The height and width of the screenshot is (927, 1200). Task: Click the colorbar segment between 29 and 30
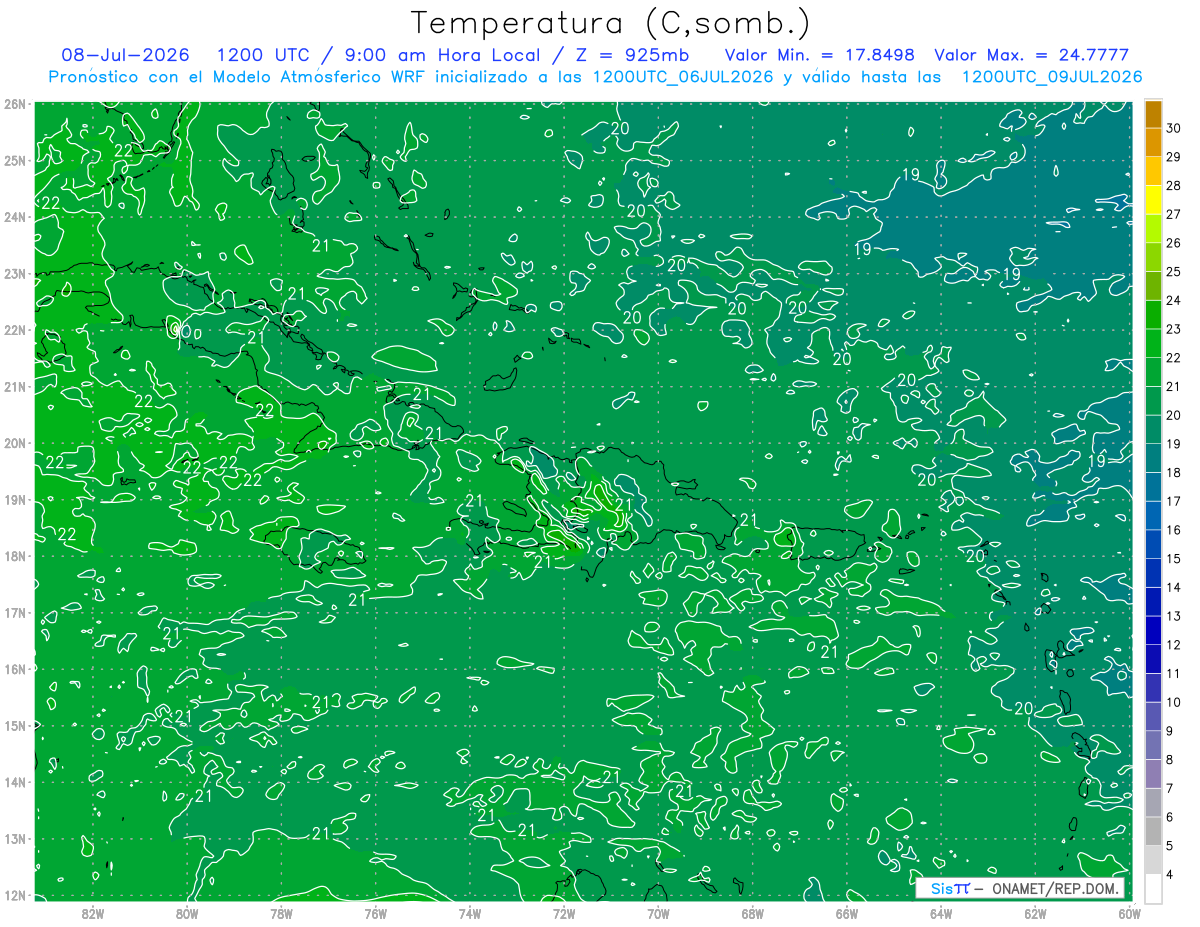1154,143
